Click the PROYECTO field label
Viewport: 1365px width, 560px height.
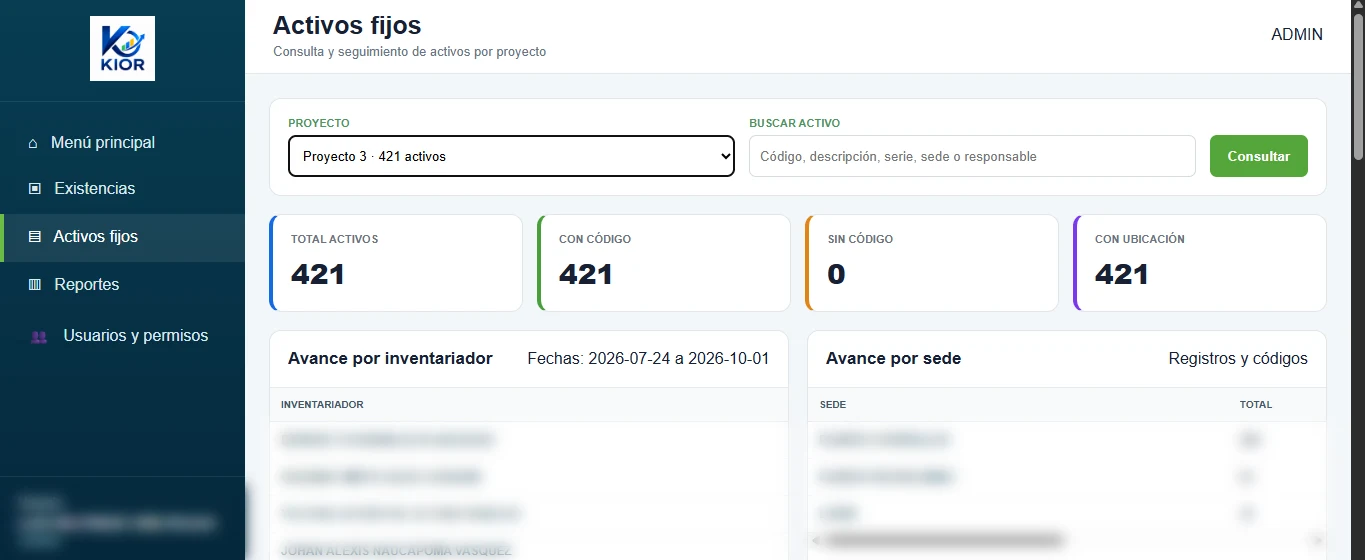coord(319,123)
